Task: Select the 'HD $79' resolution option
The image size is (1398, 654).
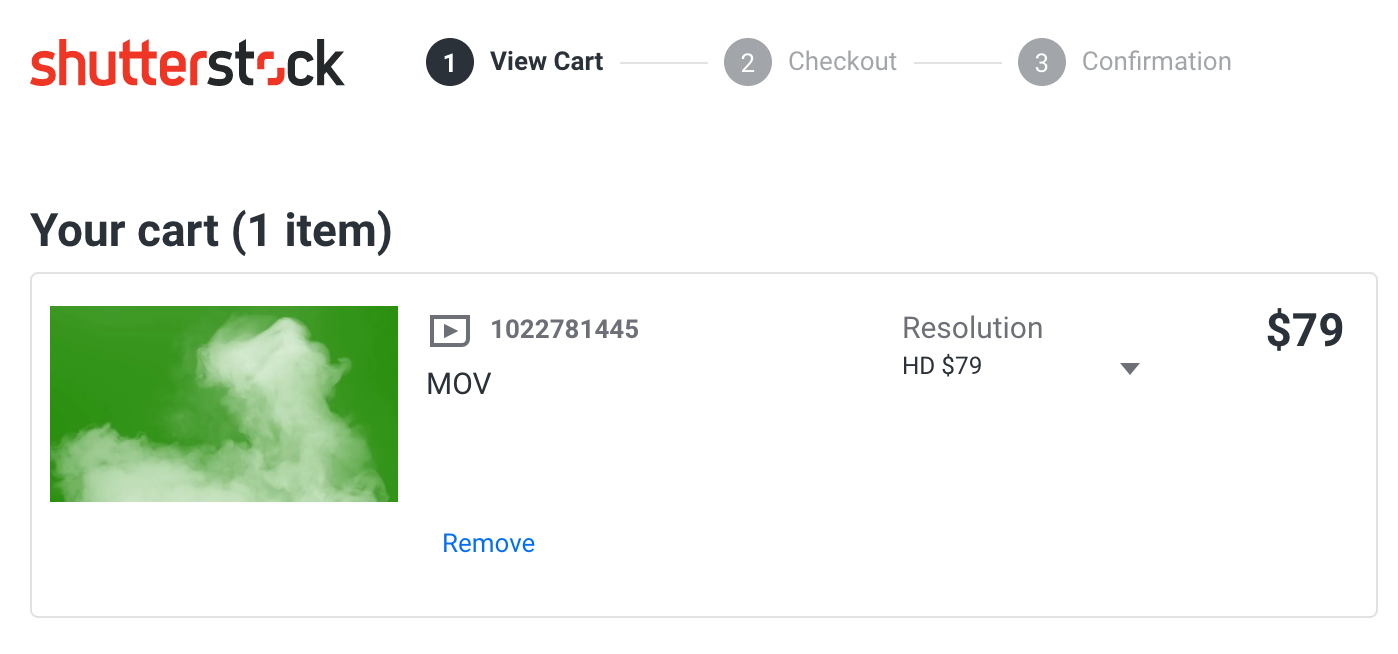Action: 942,366
